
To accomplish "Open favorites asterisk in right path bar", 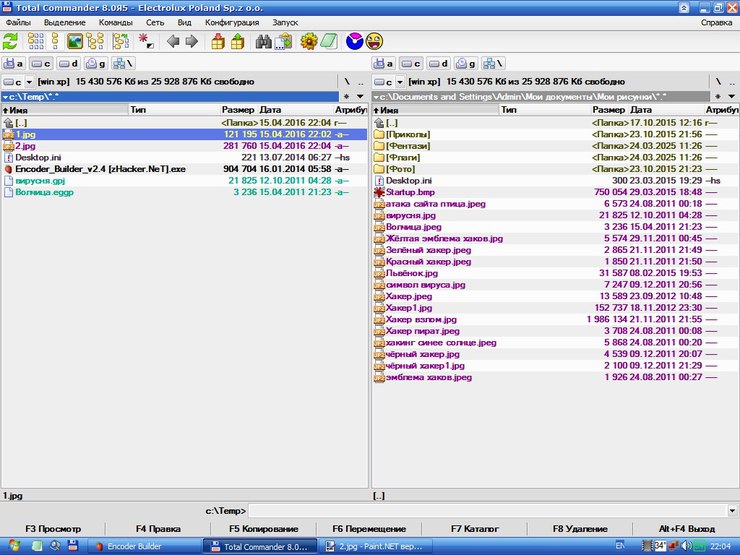I will point(718,97).
